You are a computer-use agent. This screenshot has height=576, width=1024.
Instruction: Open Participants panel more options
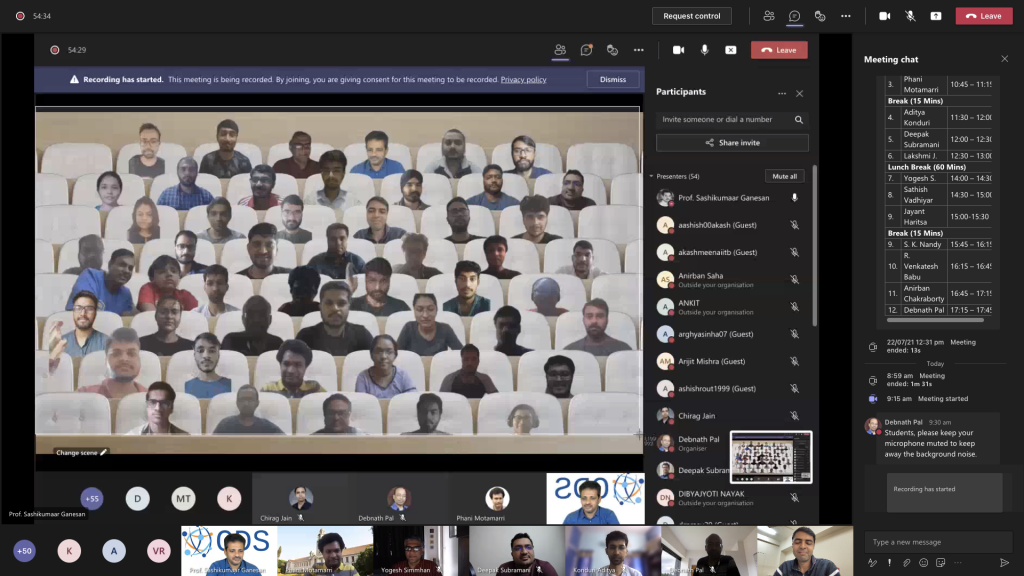pyautogui.click(x=782, y=93)
